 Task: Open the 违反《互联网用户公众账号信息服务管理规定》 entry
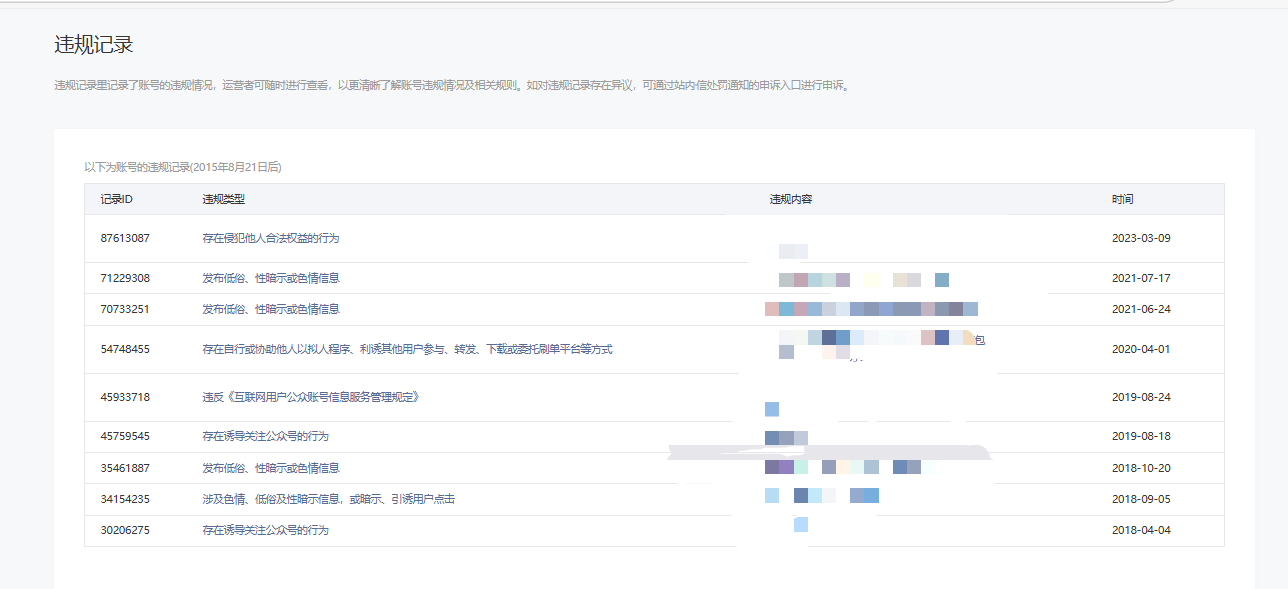310,397
